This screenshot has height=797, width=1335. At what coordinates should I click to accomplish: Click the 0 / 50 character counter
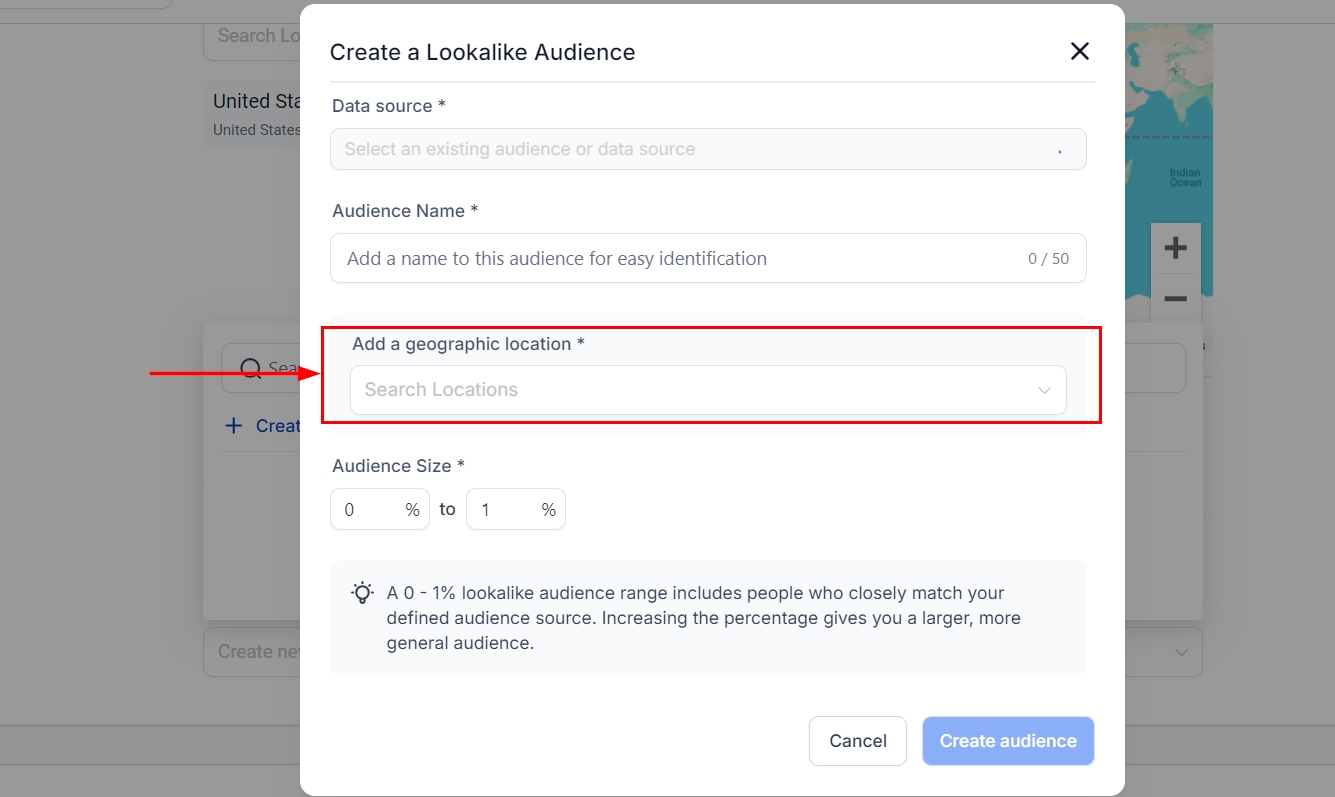click(x=1048, y=259)
